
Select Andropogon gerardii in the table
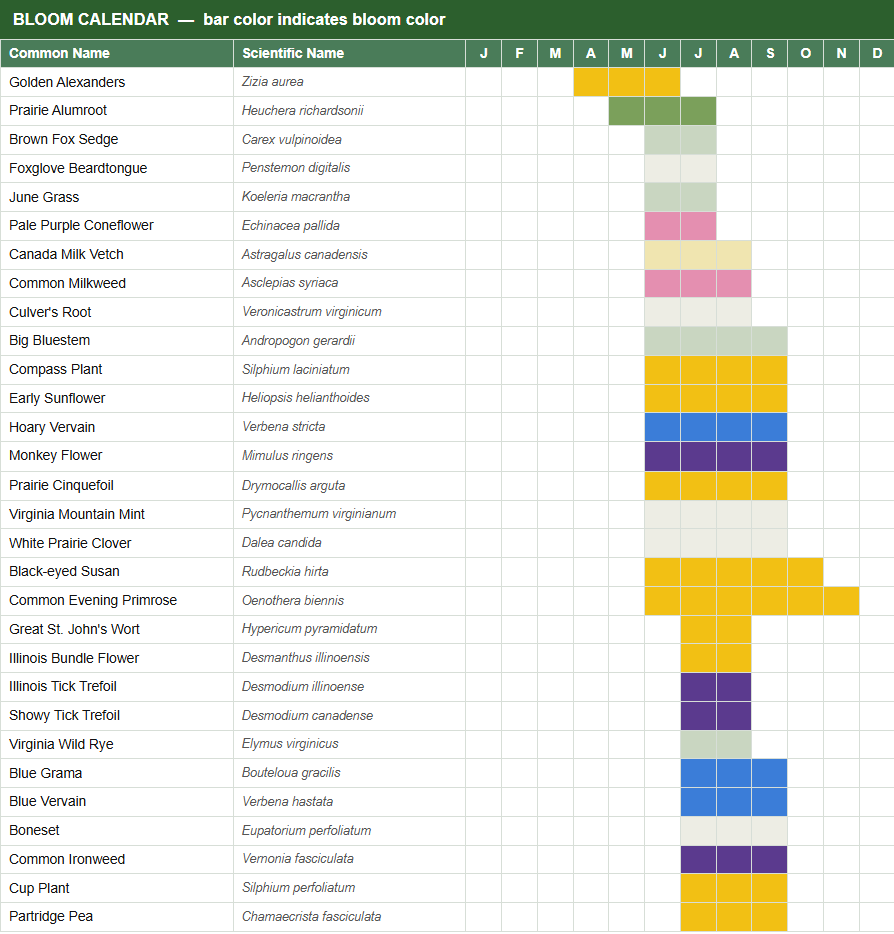298,341
